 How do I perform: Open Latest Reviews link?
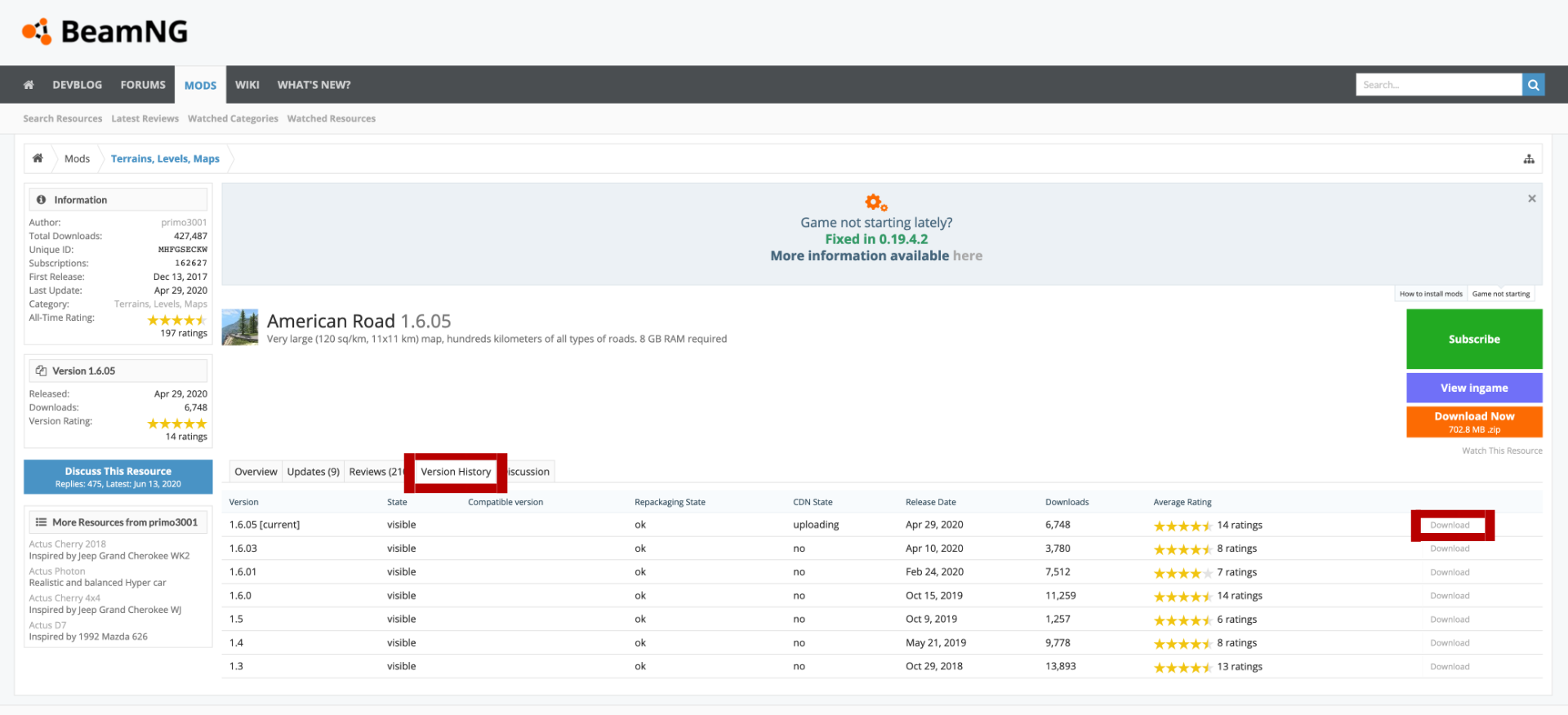point(145,118)
